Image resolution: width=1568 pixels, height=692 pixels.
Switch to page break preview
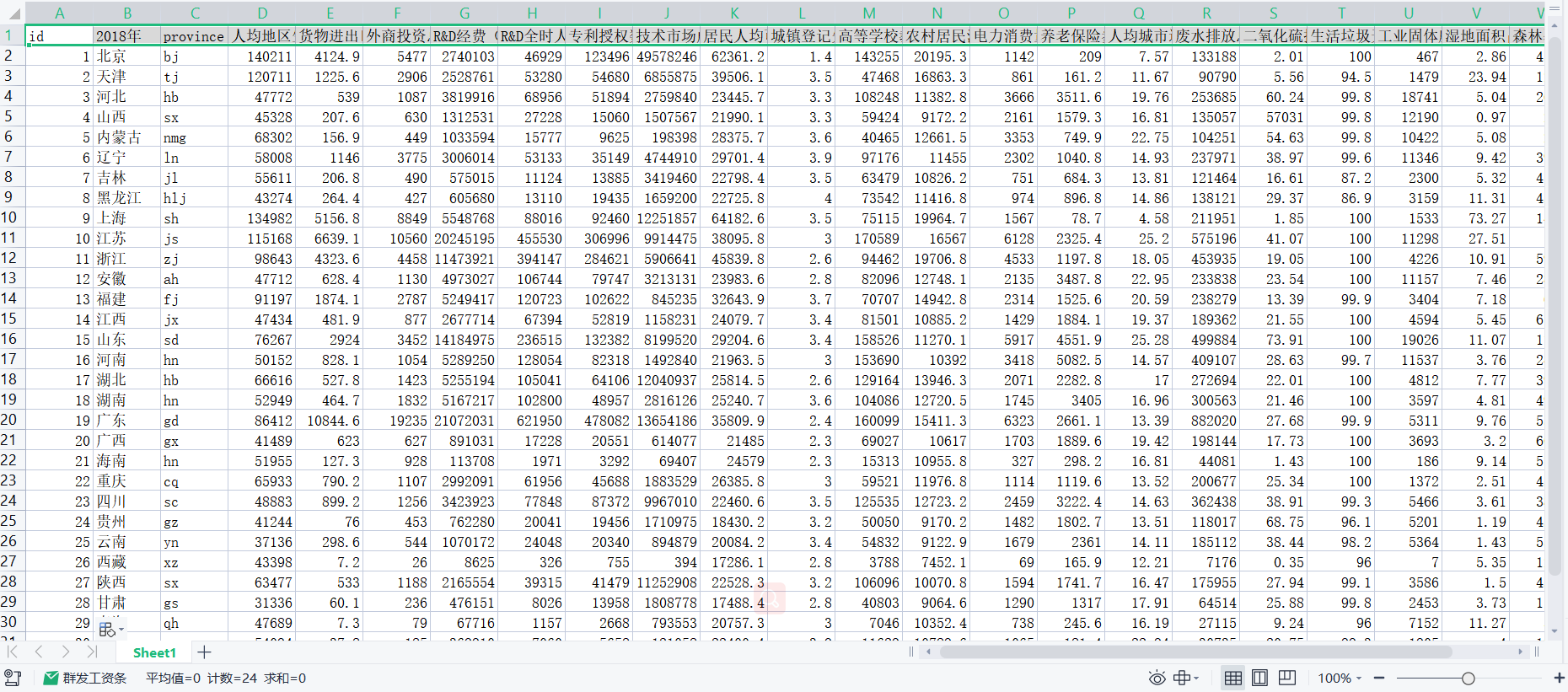[x=1287, y=678]
